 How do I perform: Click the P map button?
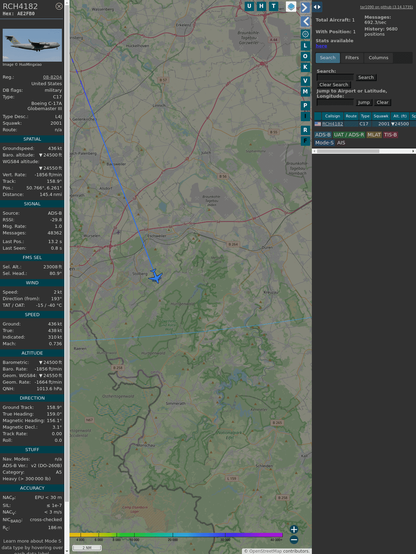(305, 105)
